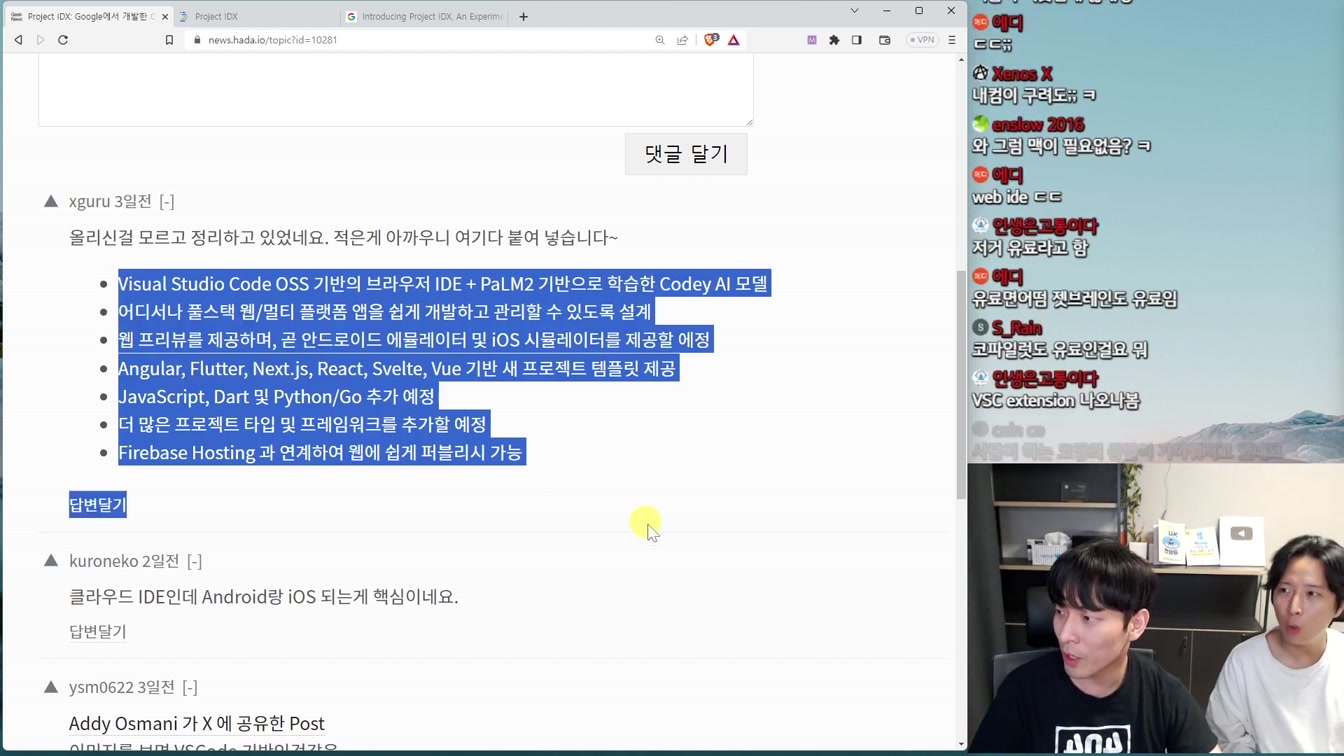Upvote ysm0622's comment with the triangle

pos(51,687)
